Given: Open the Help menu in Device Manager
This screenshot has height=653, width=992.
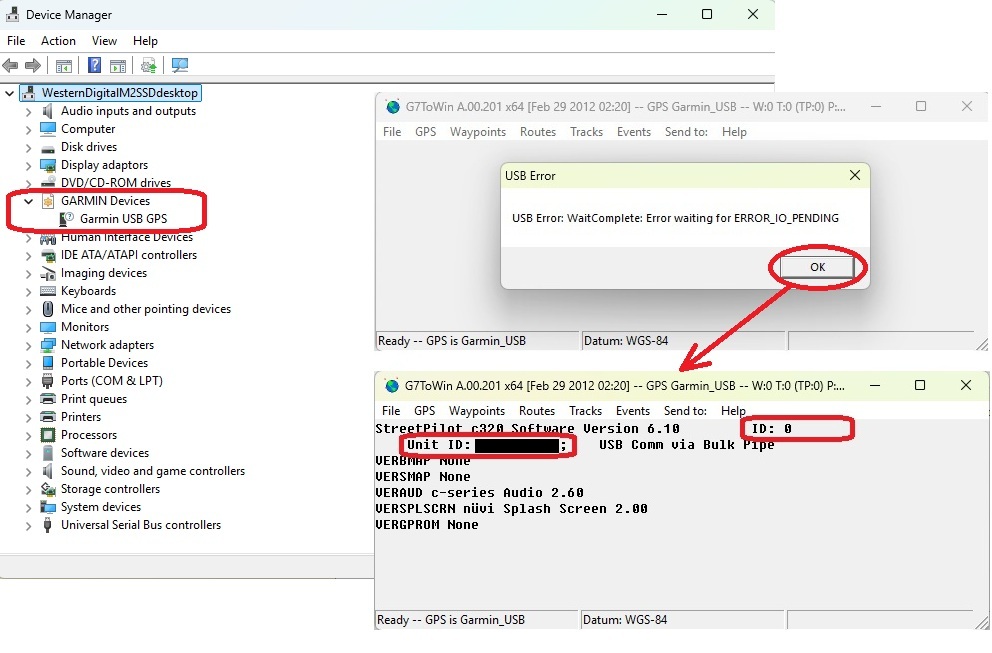Looking at the screenshot, I should 145,40.
